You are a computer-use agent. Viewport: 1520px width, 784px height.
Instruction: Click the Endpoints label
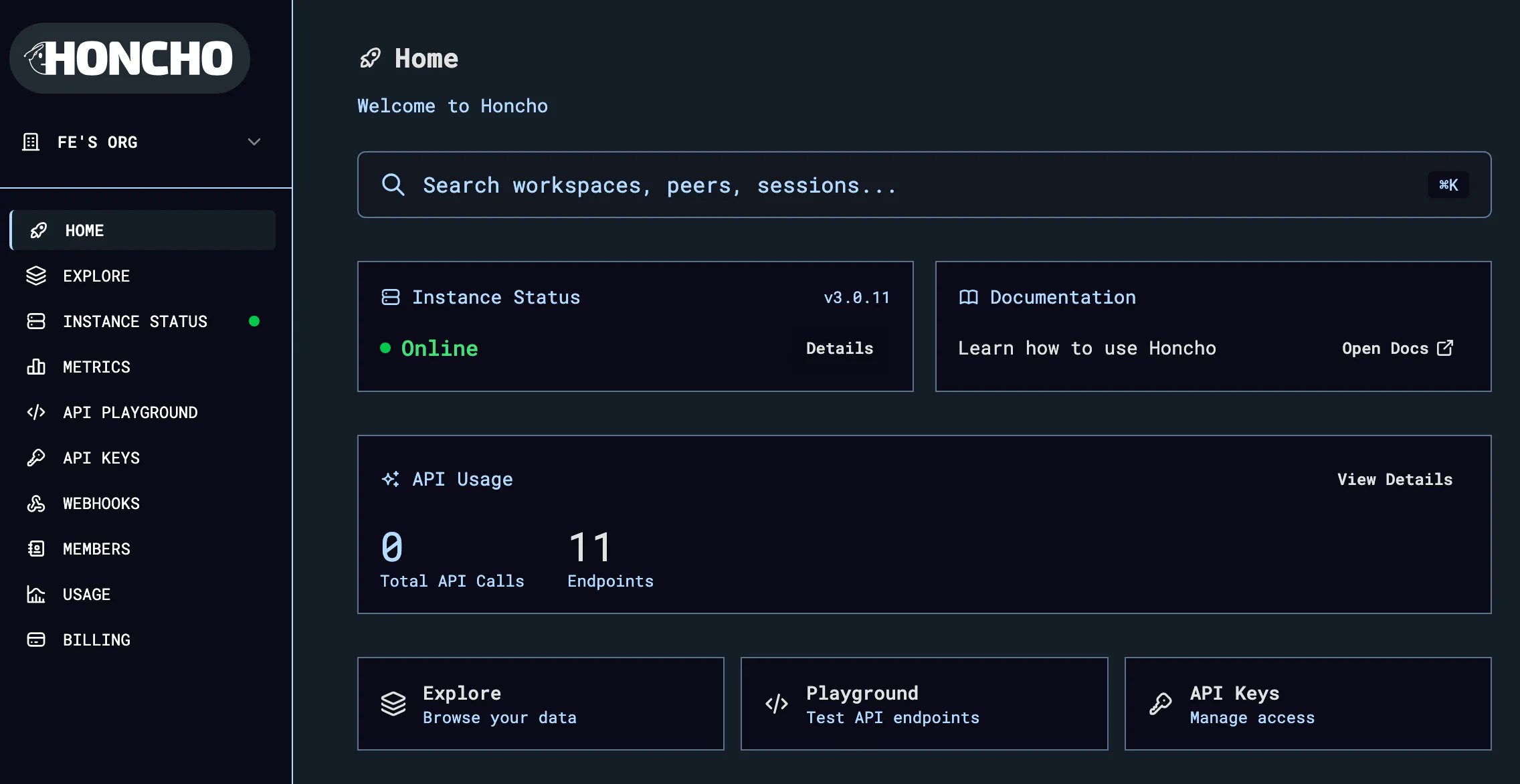(611, 581)
